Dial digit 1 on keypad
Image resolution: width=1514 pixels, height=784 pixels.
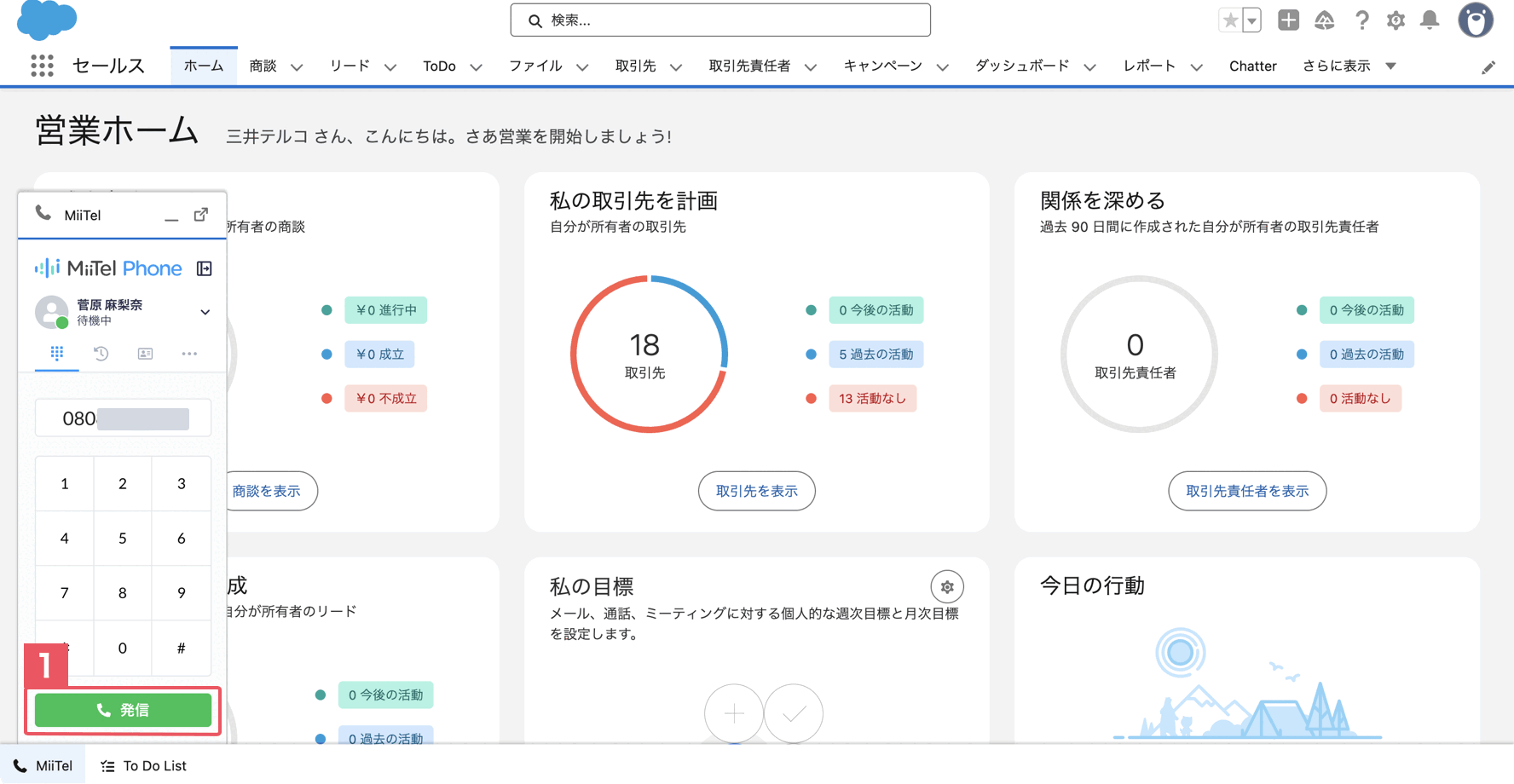tap(64, 484)
